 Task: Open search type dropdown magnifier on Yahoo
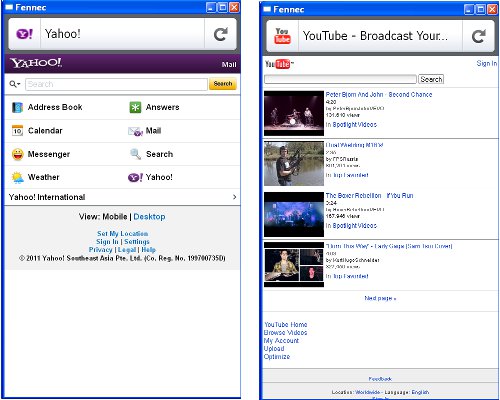[x=15, y=84]
